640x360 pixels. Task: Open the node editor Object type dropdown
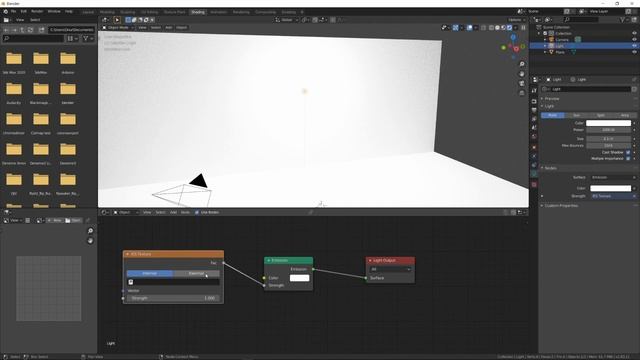point(126,213)
